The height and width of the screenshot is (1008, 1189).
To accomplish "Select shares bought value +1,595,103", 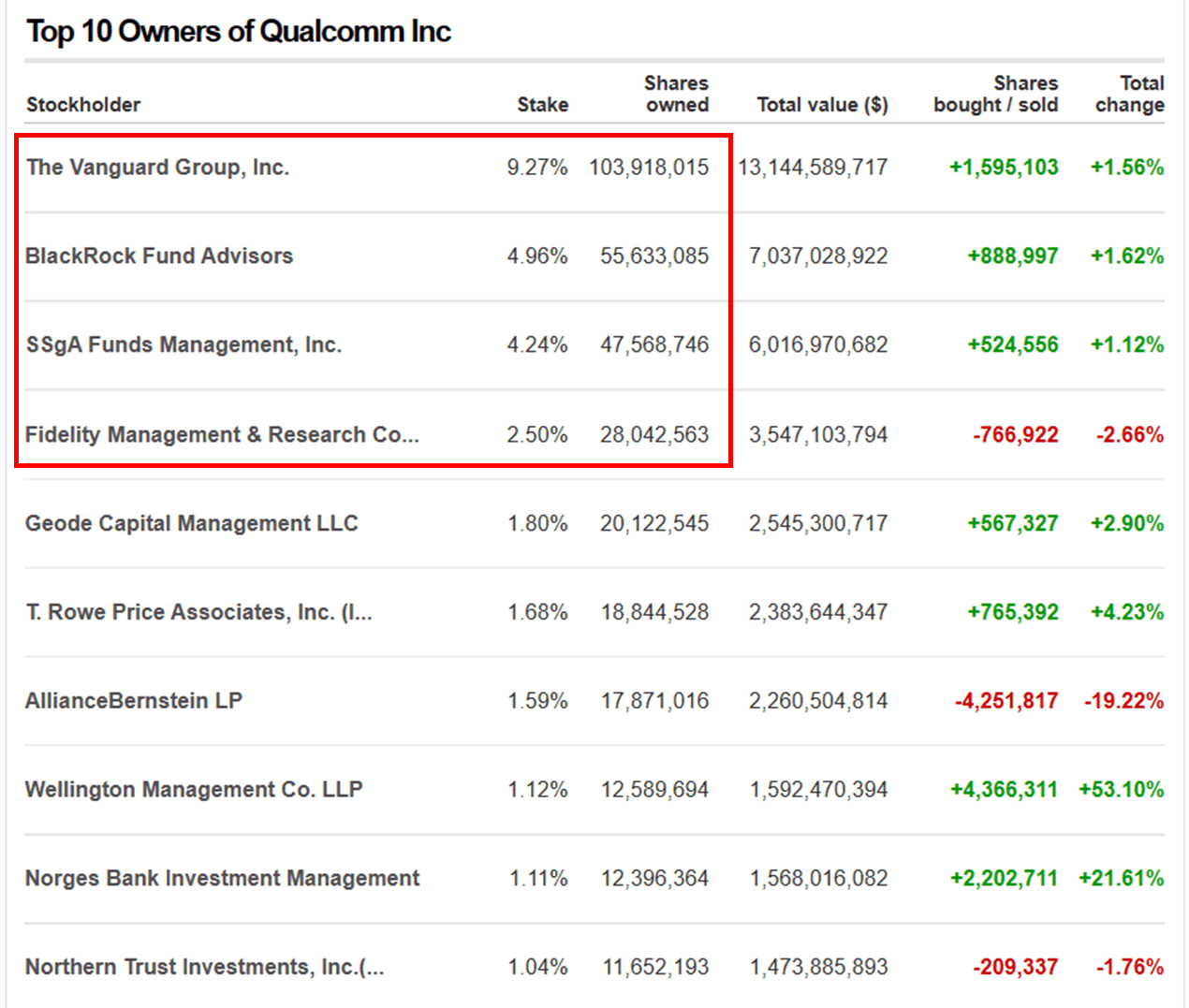I will [x=1004, y=168].
